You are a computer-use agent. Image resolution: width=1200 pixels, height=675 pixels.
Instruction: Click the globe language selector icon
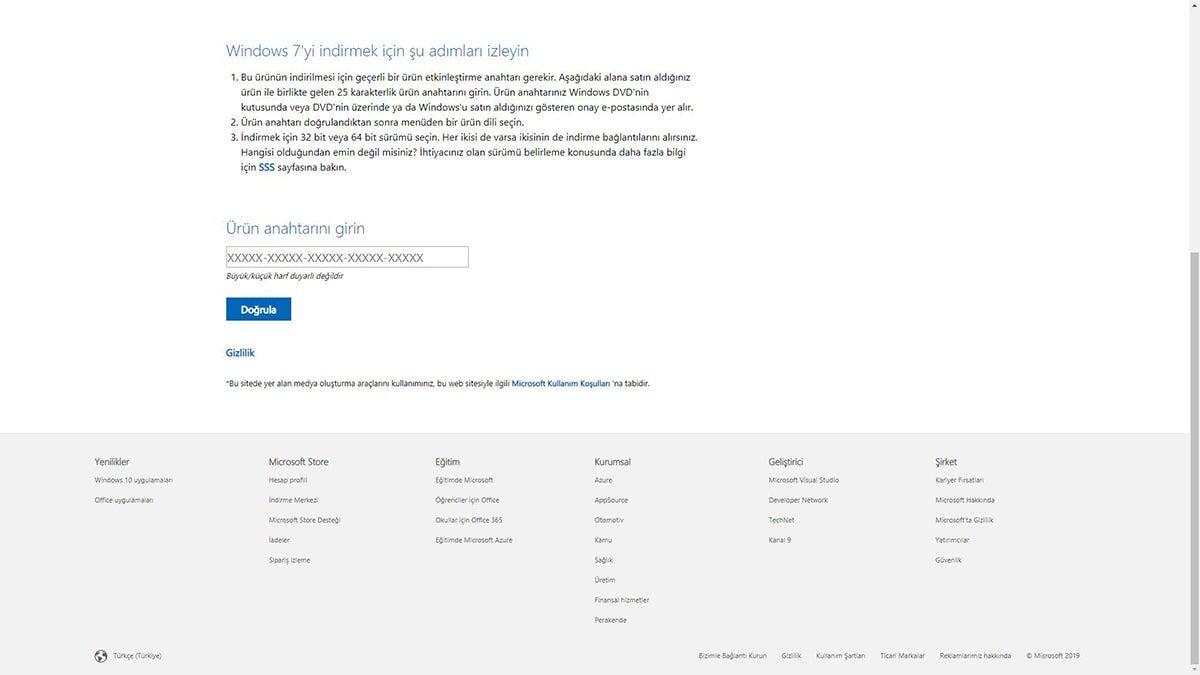coord(100,656)
